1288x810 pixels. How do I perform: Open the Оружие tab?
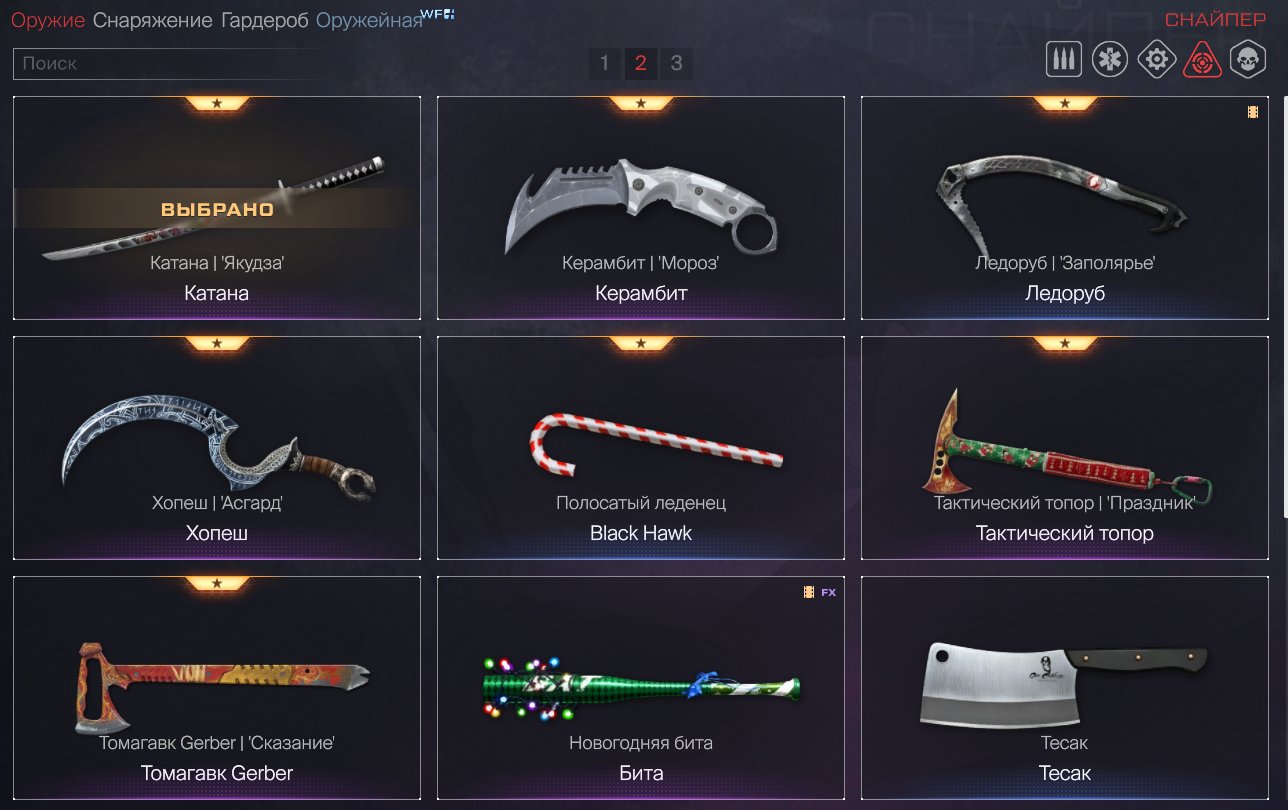[48, 20]
